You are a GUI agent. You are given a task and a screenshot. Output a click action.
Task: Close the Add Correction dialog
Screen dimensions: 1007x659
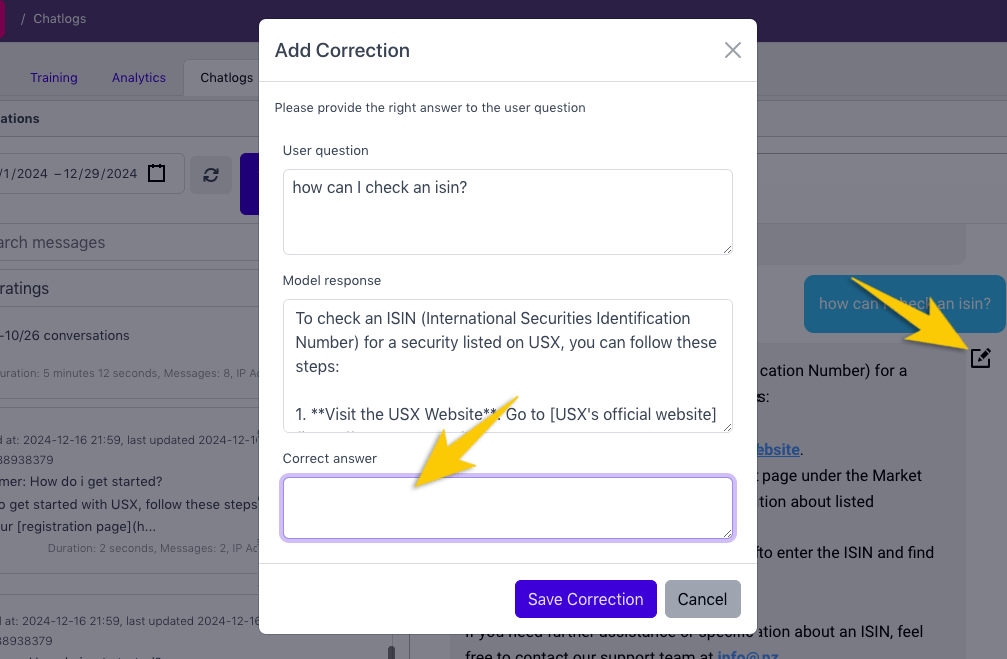(x=733, y=50)
